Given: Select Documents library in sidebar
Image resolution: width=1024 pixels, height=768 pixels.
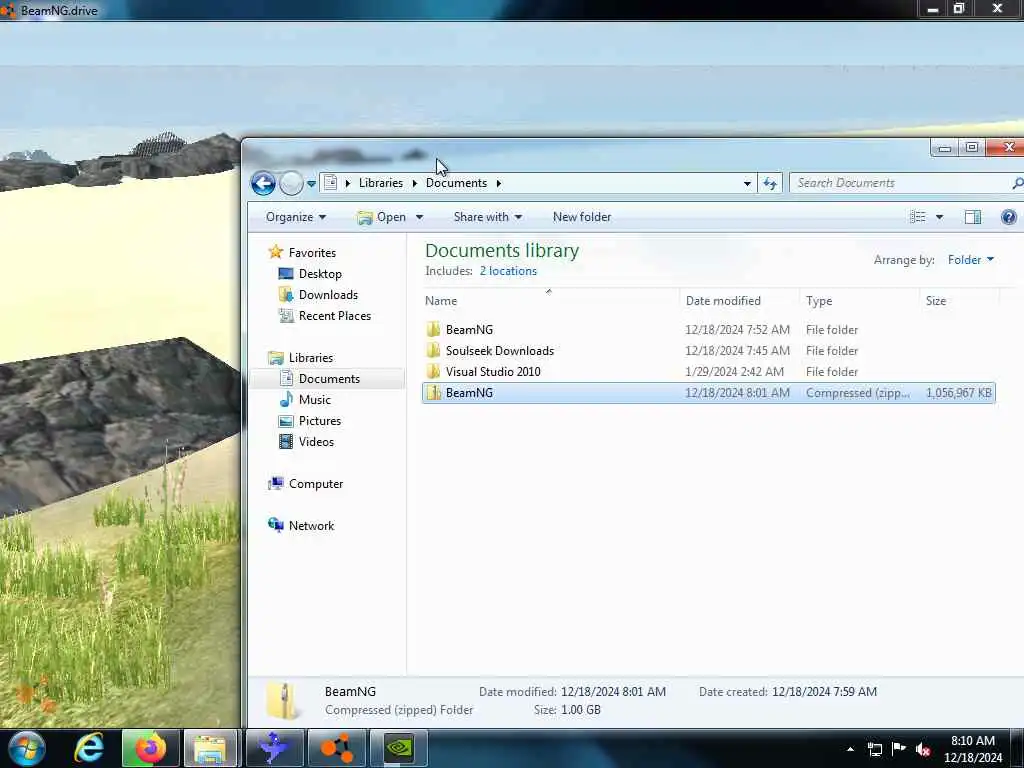Looking at the screenshot, I should tap(329, 379).
